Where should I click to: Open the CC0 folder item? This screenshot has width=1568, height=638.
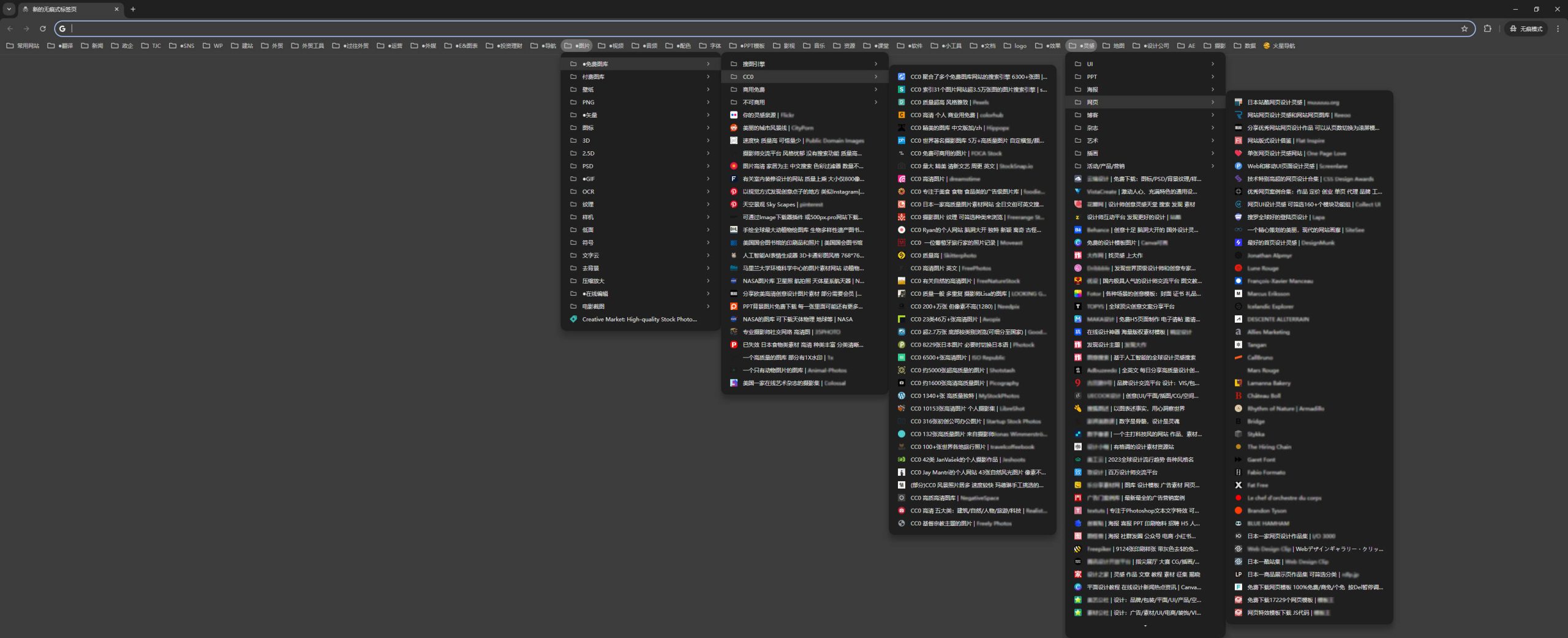(x=804, y=77)
